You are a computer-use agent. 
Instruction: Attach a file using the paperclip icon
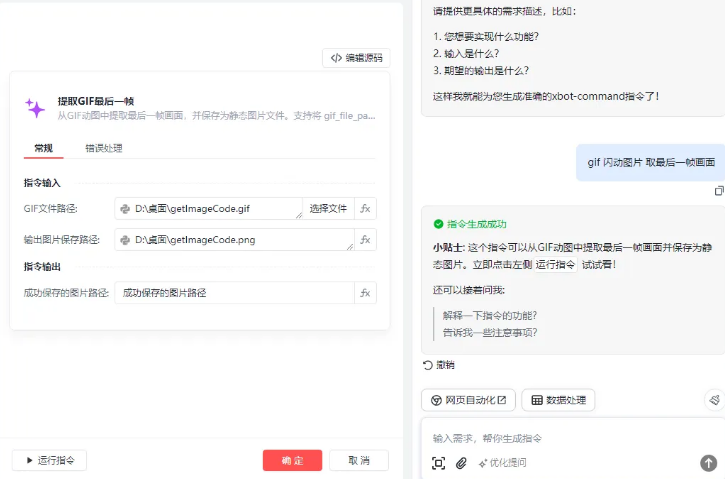coord(461,463)
